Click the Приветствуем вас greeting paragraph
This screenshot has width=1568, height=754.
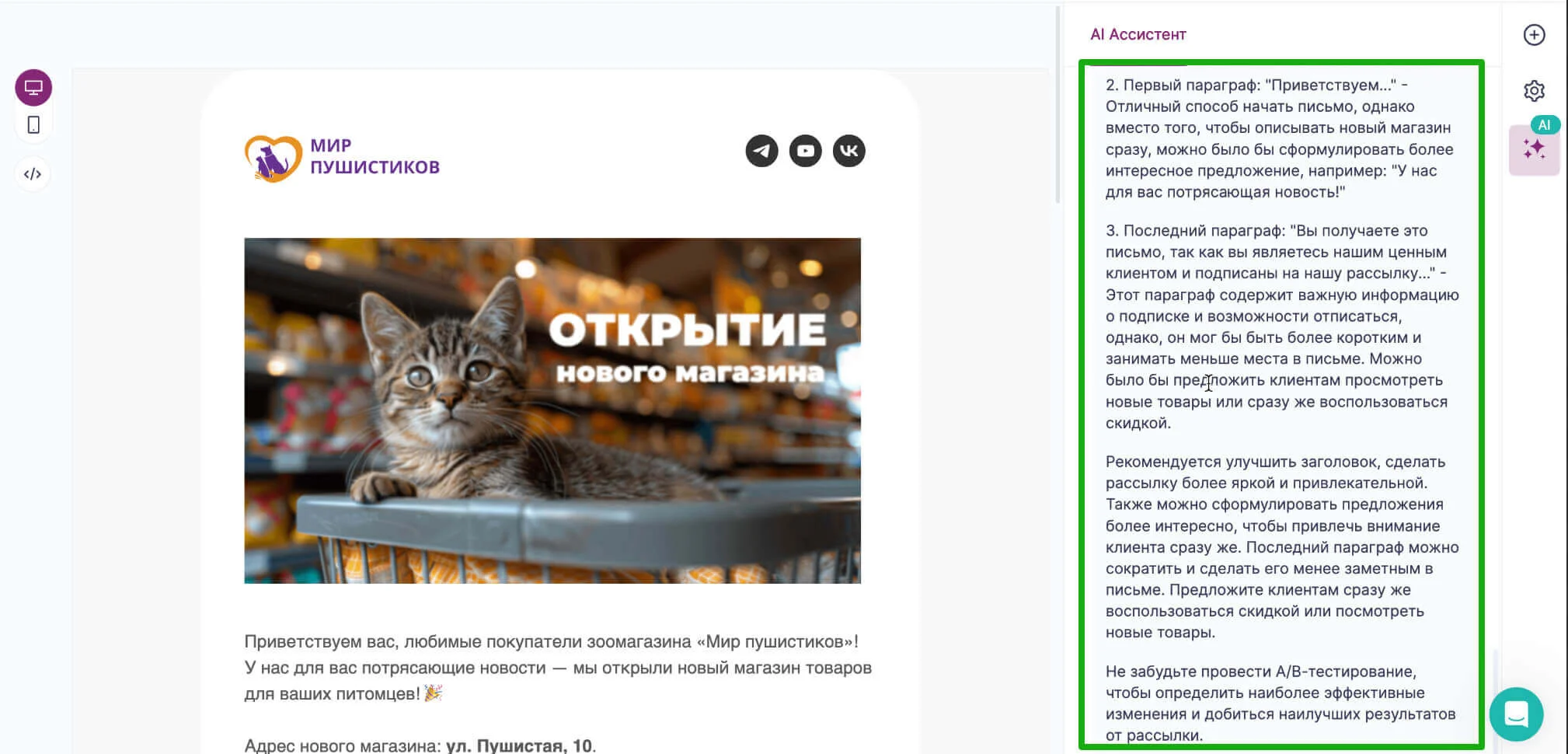[x=557, y=668]
